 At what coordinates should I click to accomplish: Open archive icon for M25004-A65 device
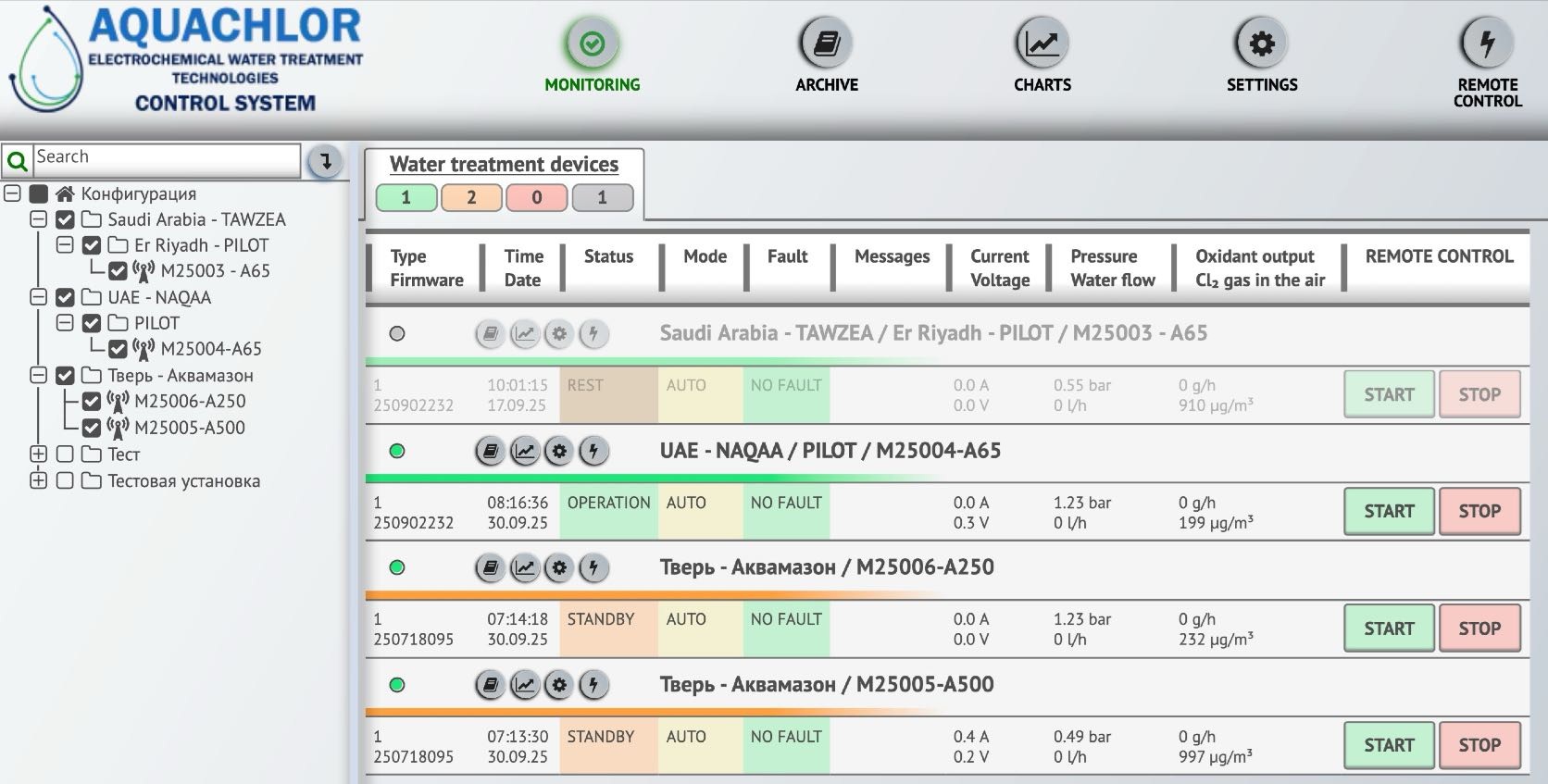tap(491, 452)
